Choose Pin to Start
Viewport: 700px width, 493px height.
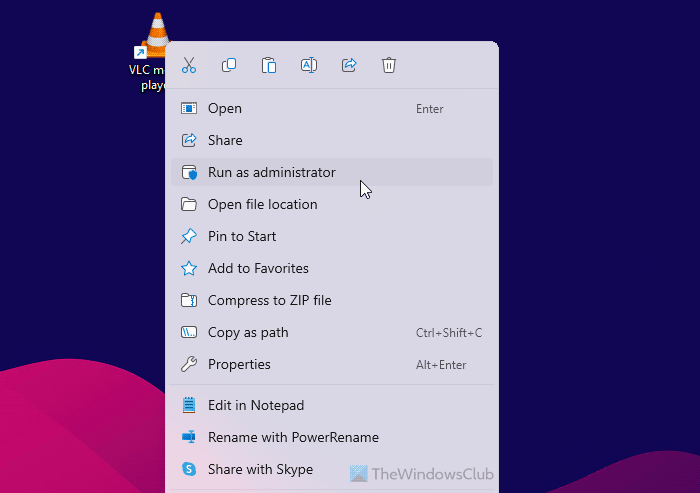[332, 236]
